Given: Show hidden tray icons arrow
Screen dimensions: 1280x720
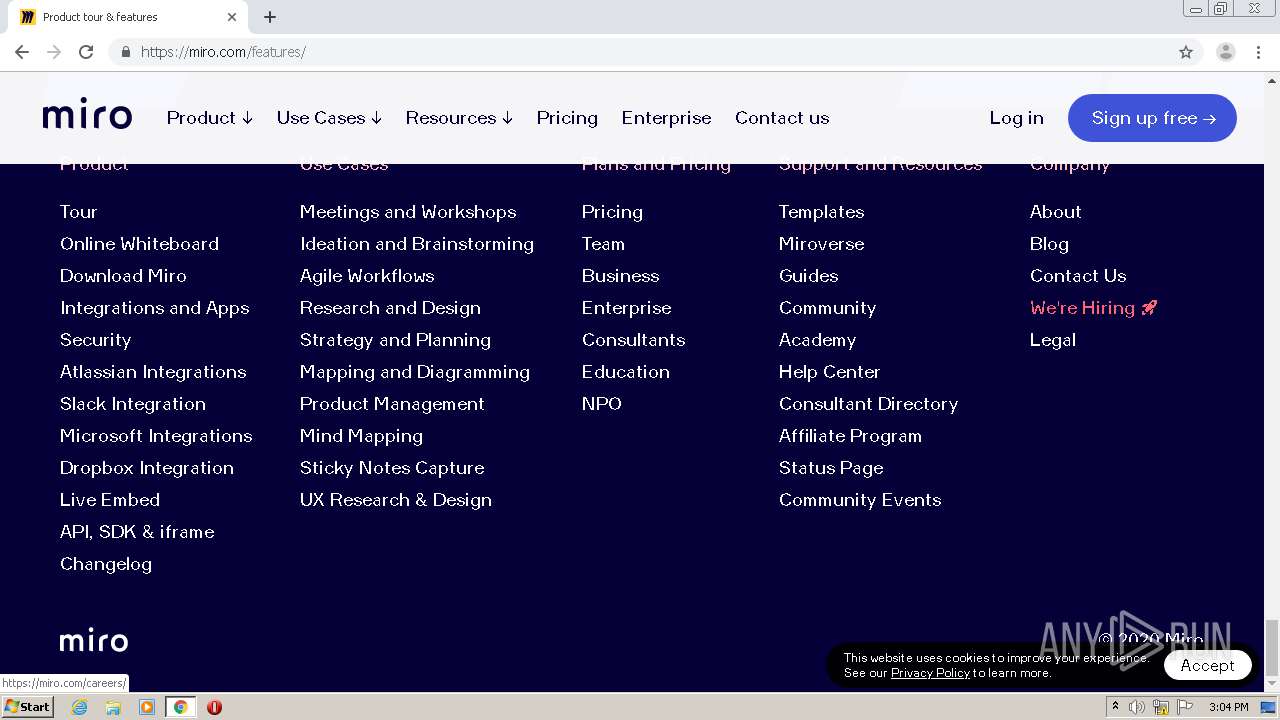Looking at the screenshot, I should point(1115,707).
